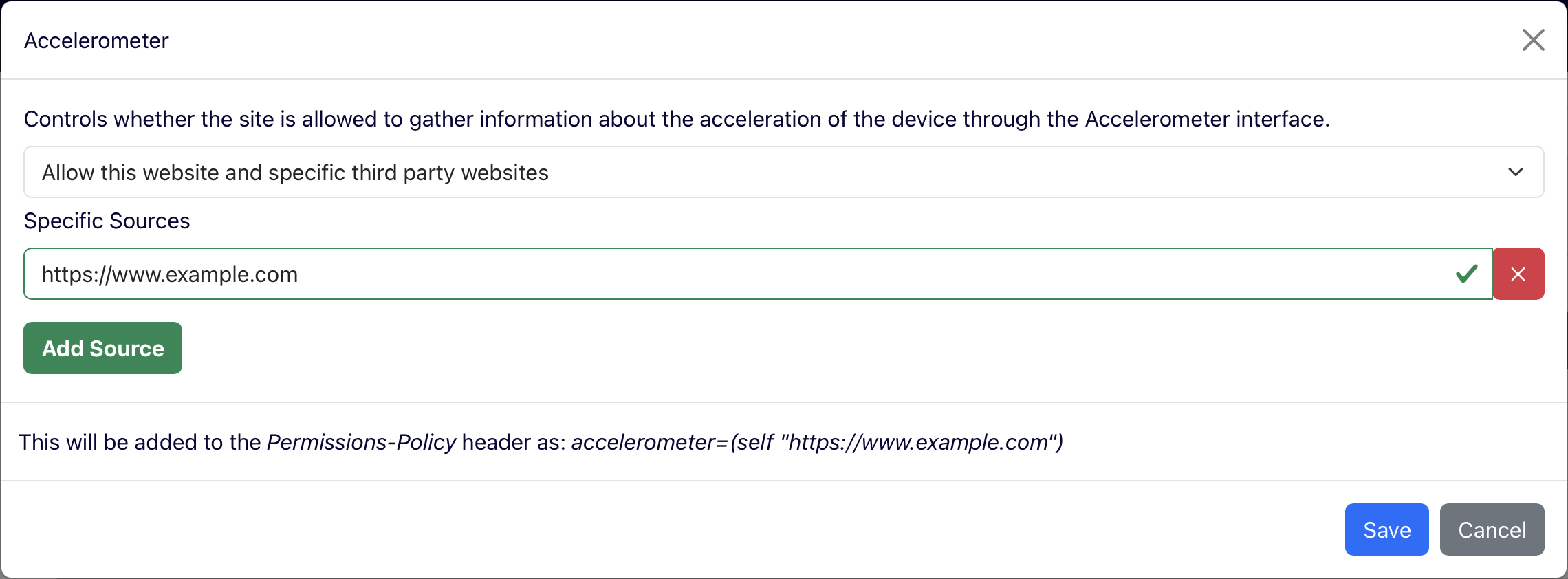Save the Accelerometer settings

tap(1386, 529)
